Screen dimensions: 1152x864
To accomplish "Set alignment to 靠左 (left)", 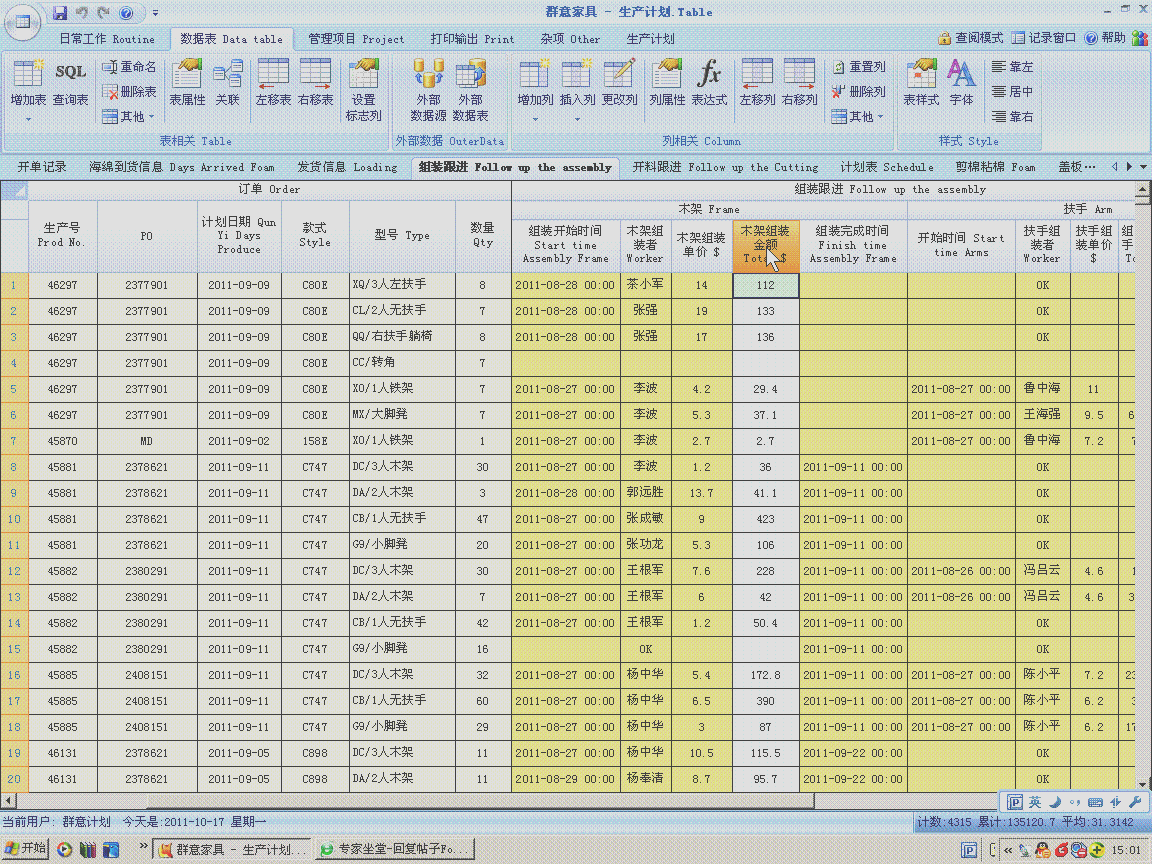I will (1012, 67).
